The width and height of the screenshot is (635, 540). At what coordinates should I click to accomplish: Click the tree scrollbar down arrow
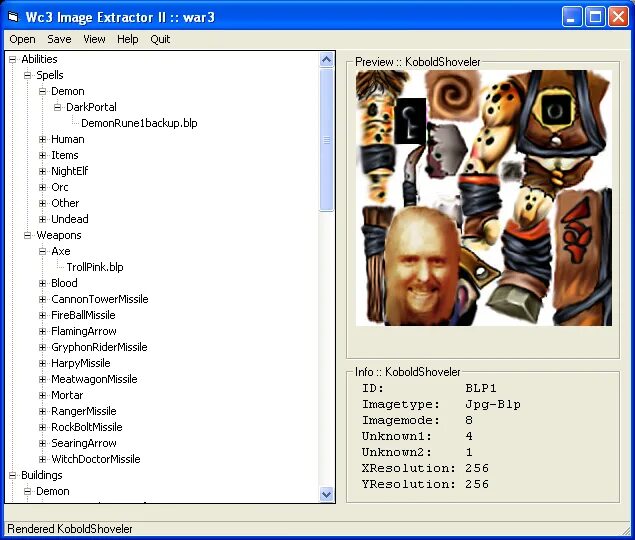(x=326, y=494)
